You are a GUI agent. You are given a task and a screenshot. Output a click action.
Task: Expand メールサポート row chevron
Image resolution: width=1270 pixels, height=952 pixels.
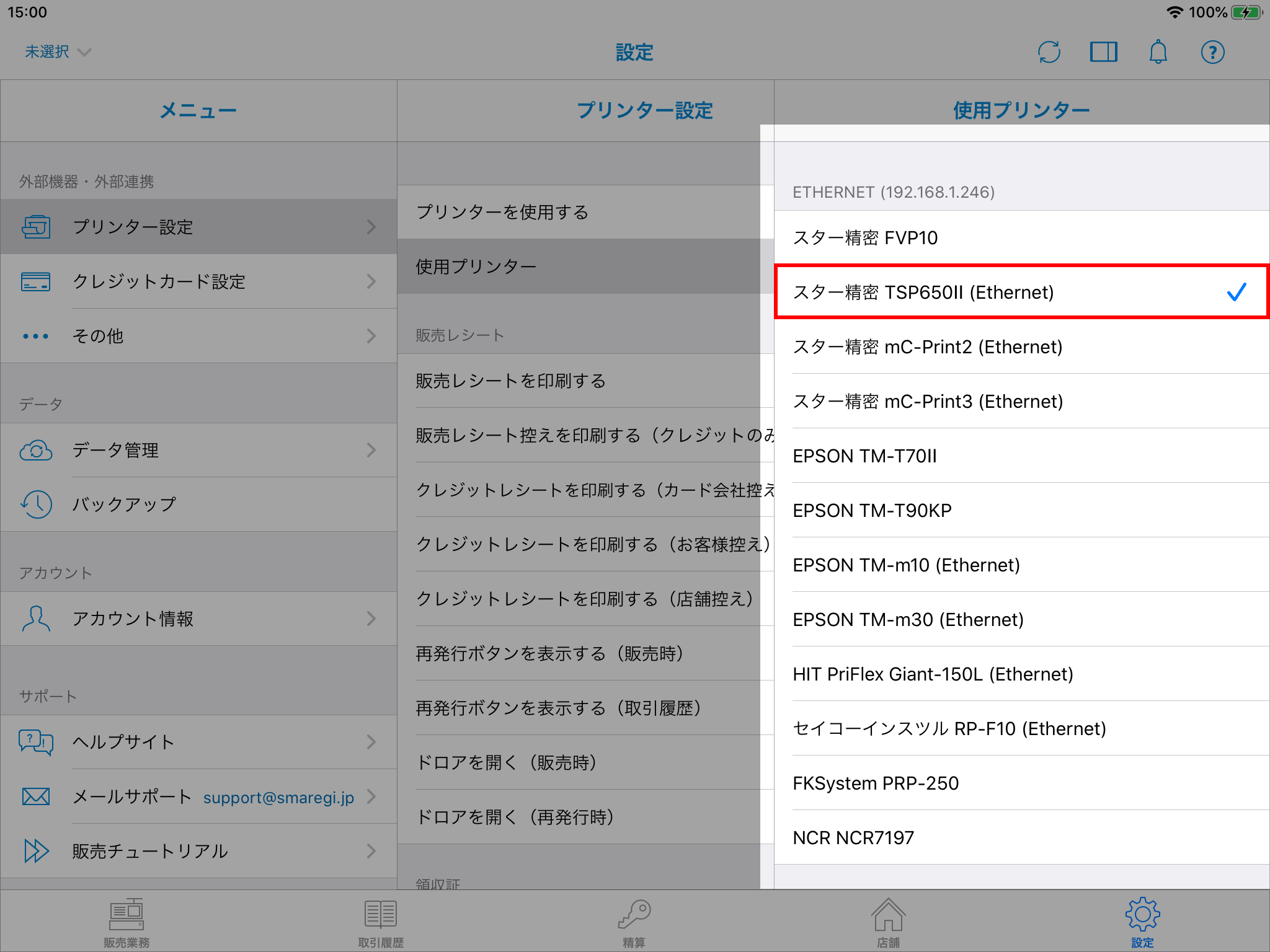point(371,796)
